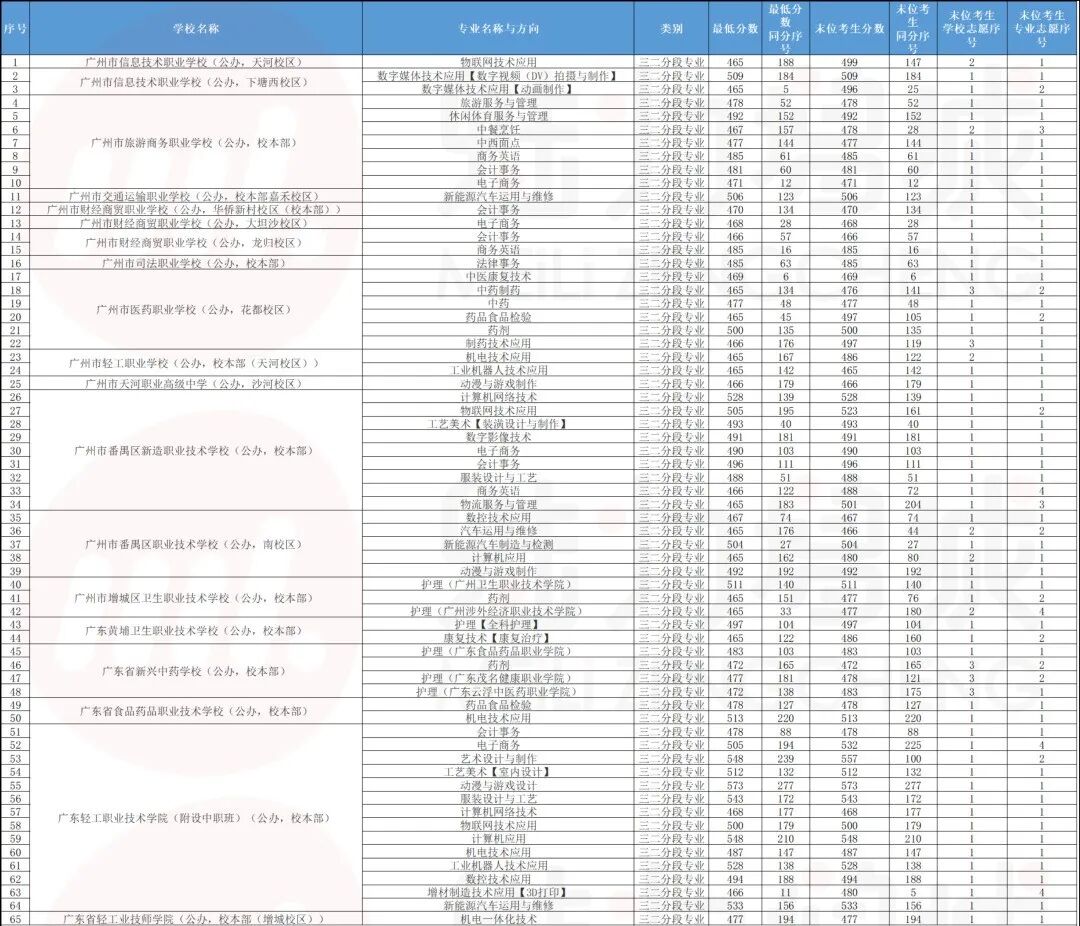Click the 类别 column header
The height and width of the screenshot is (926, 1080).
coord(672,29)
